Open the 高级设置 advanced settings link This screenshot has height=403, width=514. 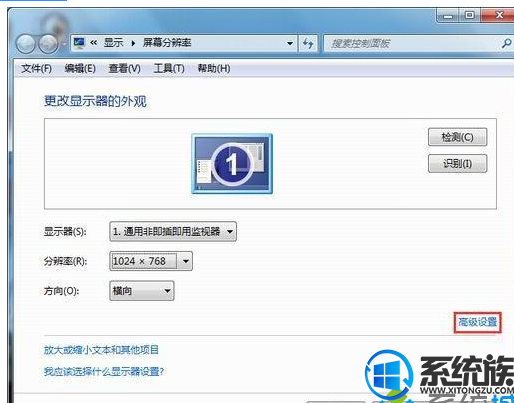pos(477,322)
